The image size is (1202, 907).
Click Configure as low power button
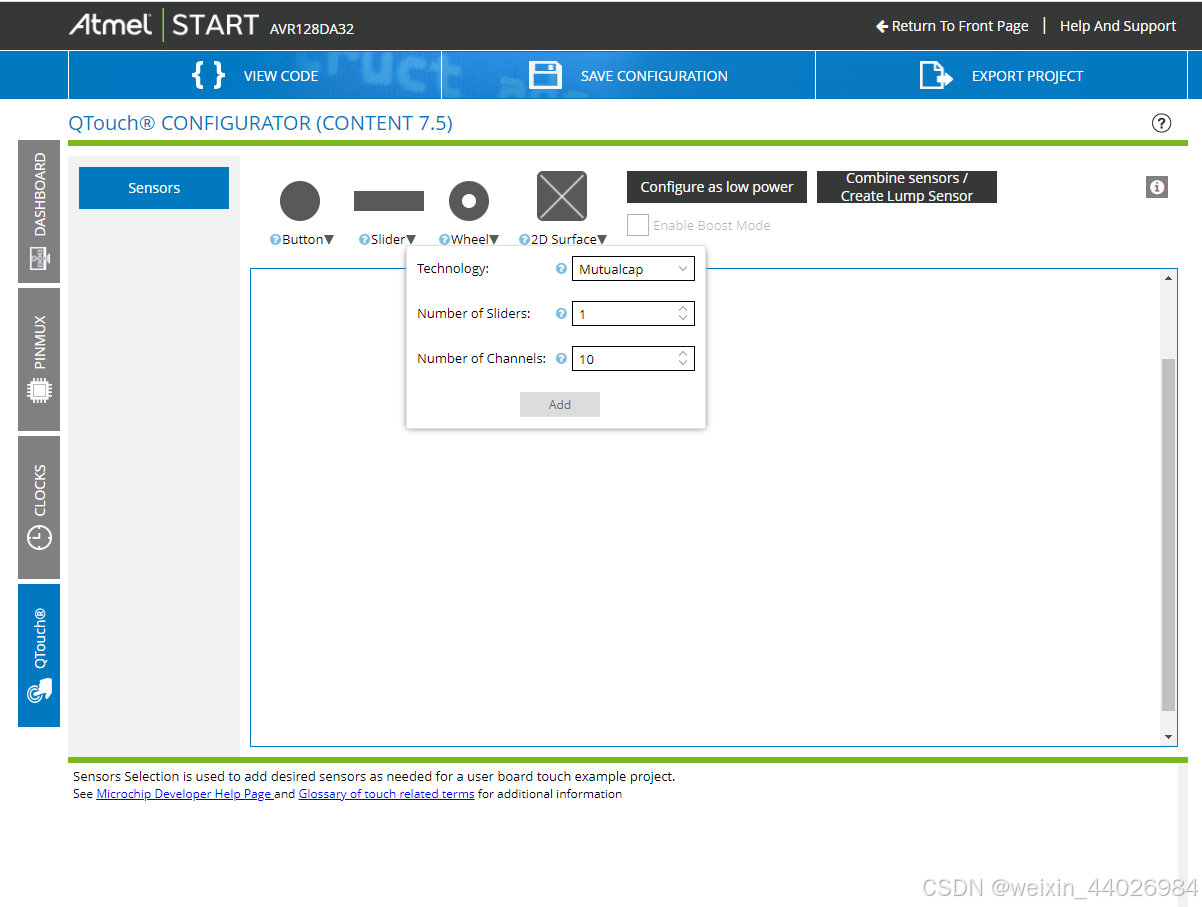click(717, 187)
